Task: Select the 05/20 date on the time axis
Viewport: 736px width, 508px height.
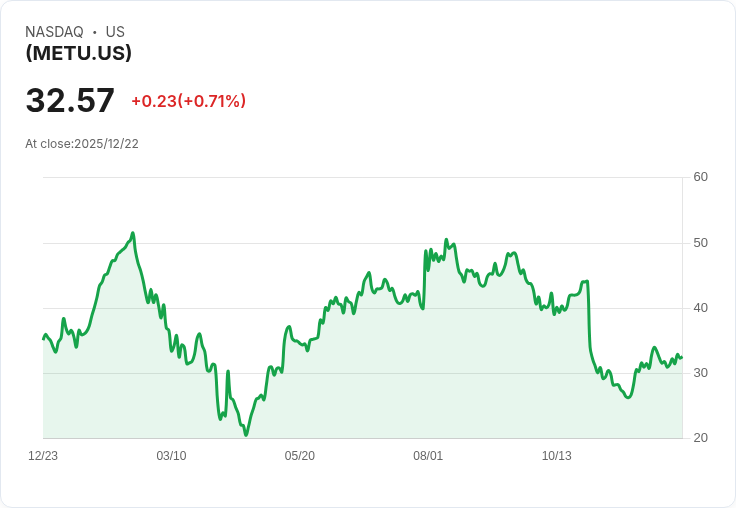Action: click(299, 456)
